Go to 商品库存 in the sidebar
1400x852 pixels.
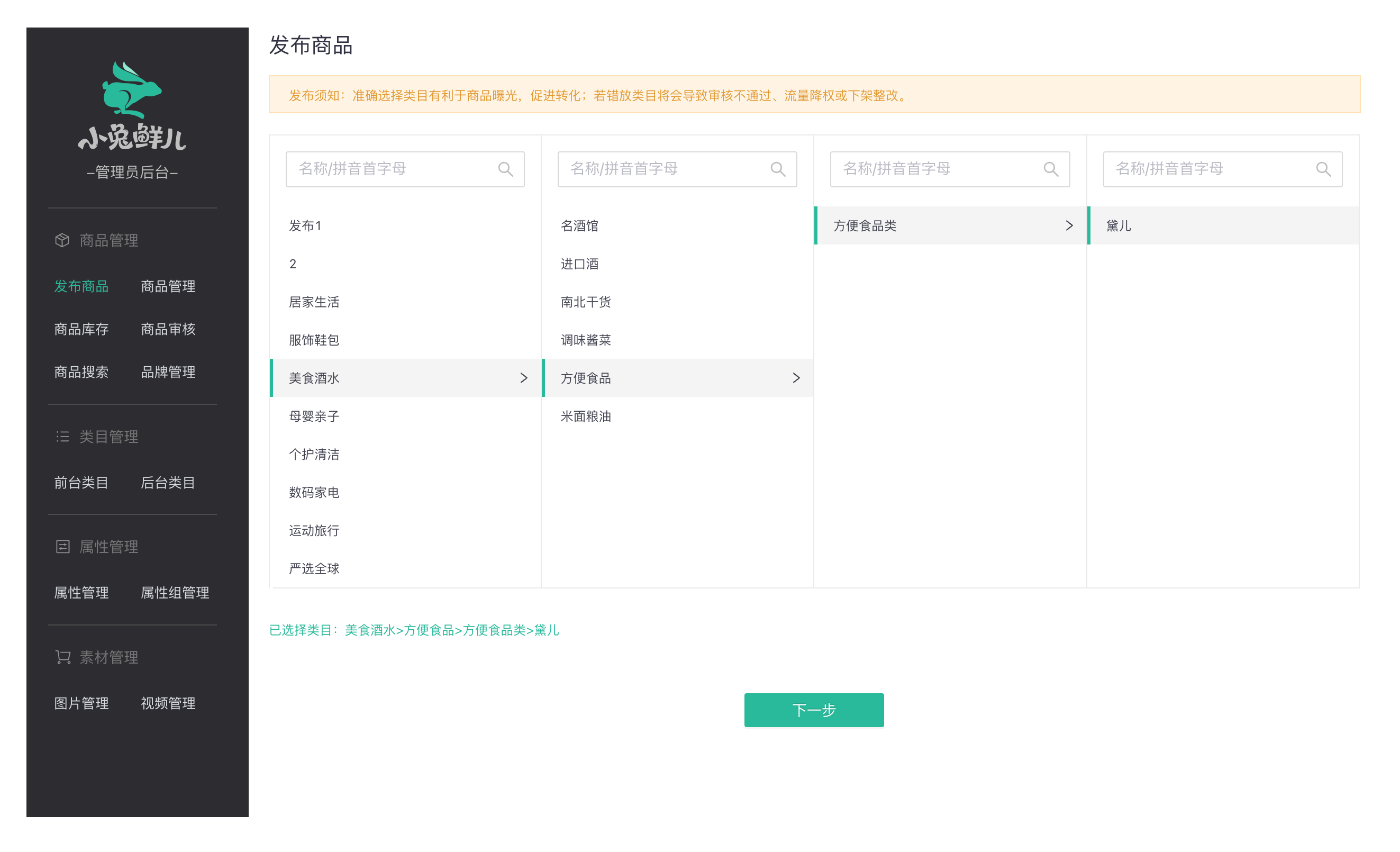[81, 329]
